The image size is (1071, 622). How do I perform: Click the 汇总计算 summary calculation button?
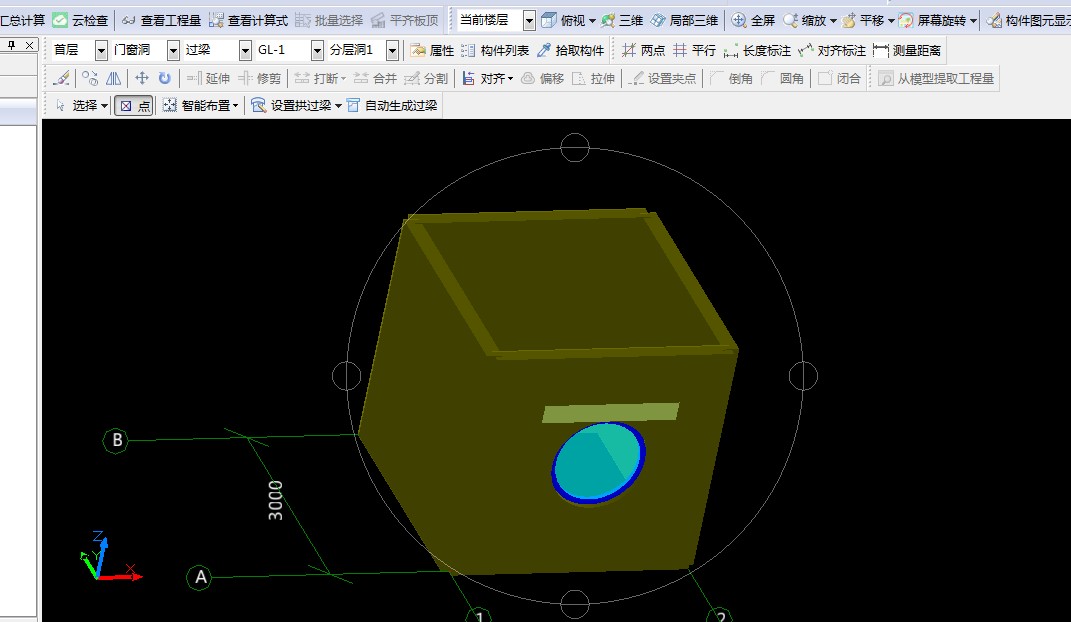click(x=23, y=20)
